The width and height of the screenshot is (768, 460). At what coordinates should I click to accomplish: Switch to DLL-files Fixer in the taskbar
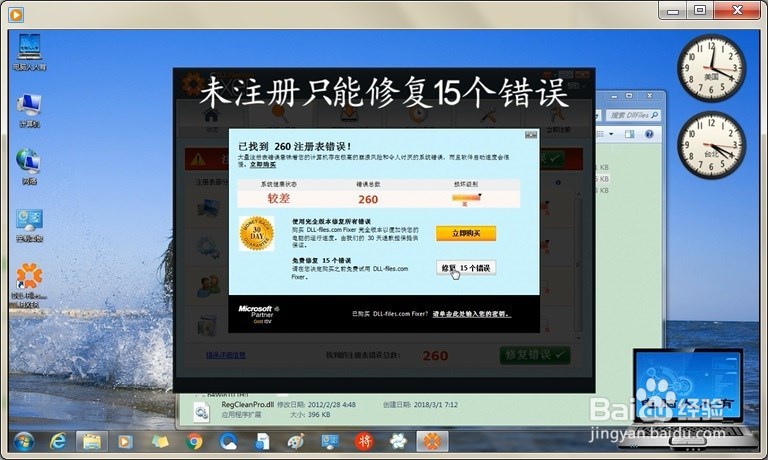[432, 442]
